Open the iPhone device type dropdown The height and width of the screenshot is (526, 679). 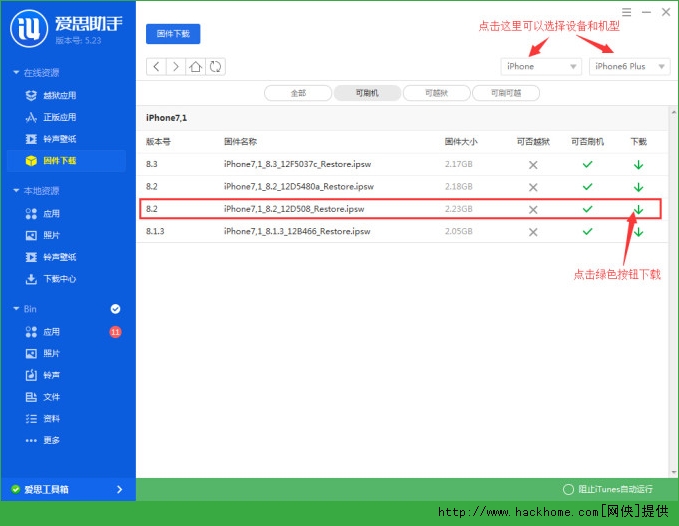pos(541,66)
